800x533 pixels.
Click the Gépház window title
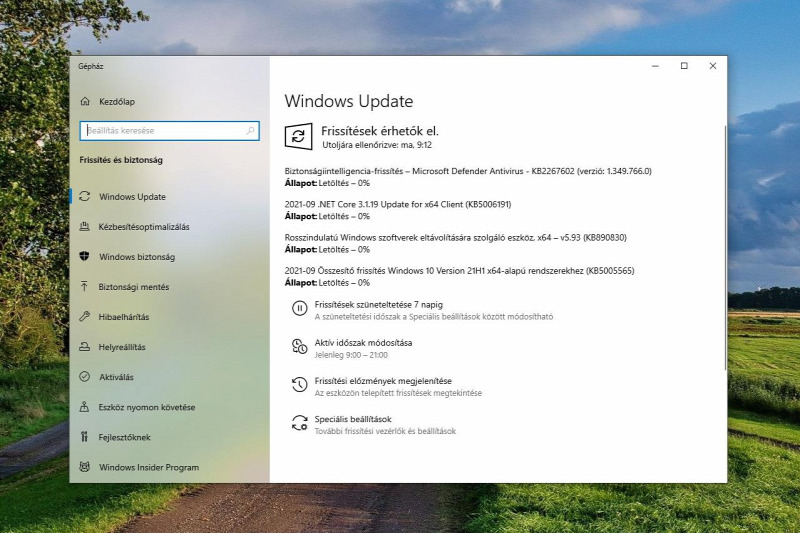[x=91, y=66]
